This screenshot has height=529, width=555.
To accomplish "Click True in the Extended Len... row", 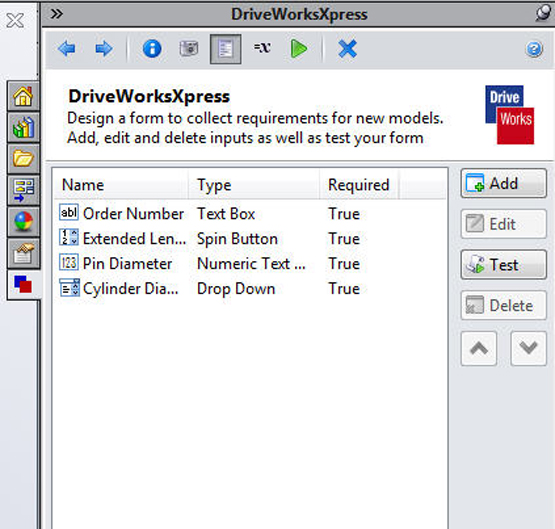I will [x=344, y=238].
